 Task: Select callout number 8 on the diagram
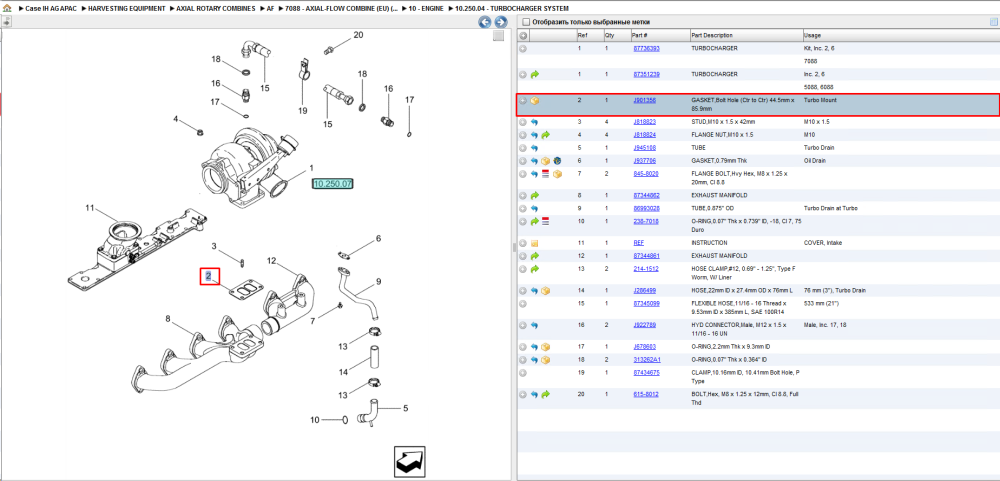pos(168,318)
